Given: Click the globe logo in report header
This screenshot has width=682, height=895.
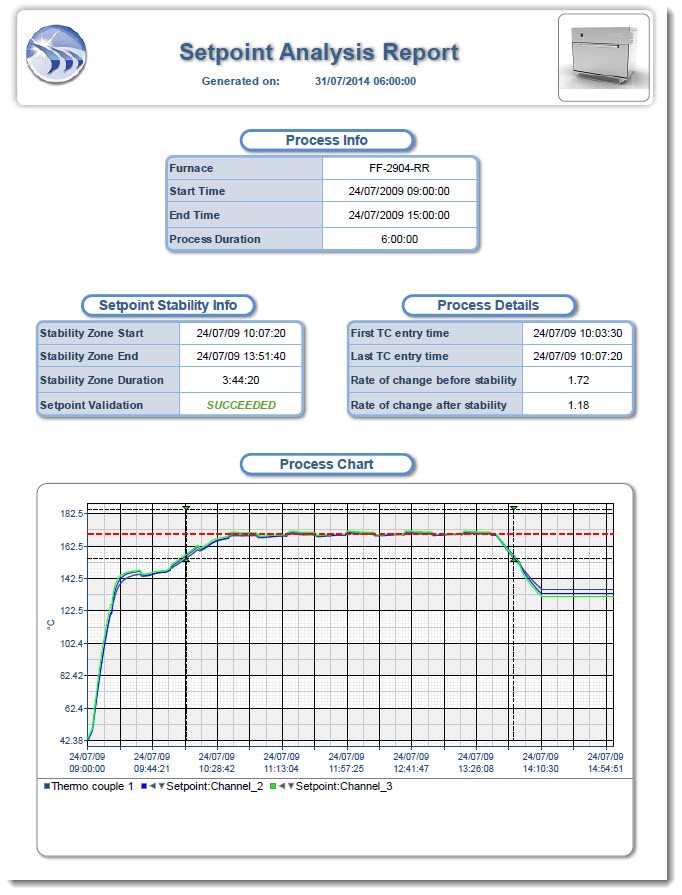Looking at the screenshot, I should tap(57, 54).
